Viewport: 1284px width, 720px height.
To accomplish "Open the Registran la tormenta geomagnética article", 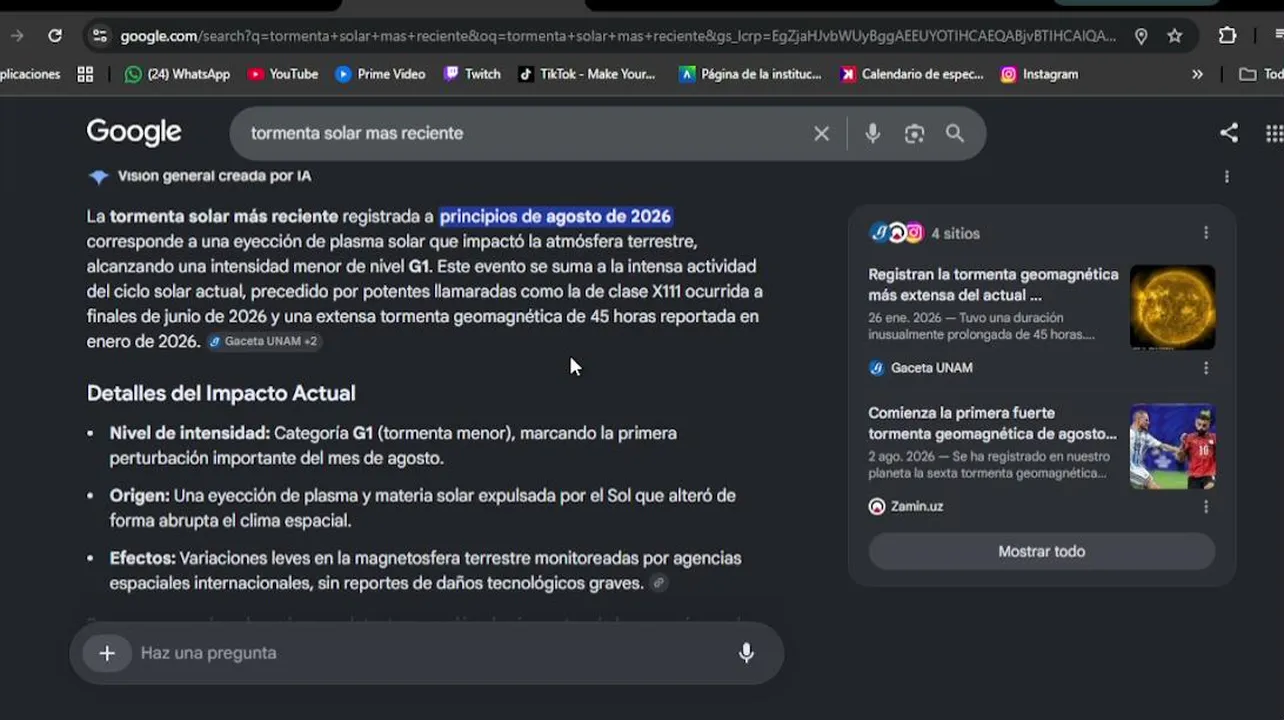I will [x=993, y=284].
